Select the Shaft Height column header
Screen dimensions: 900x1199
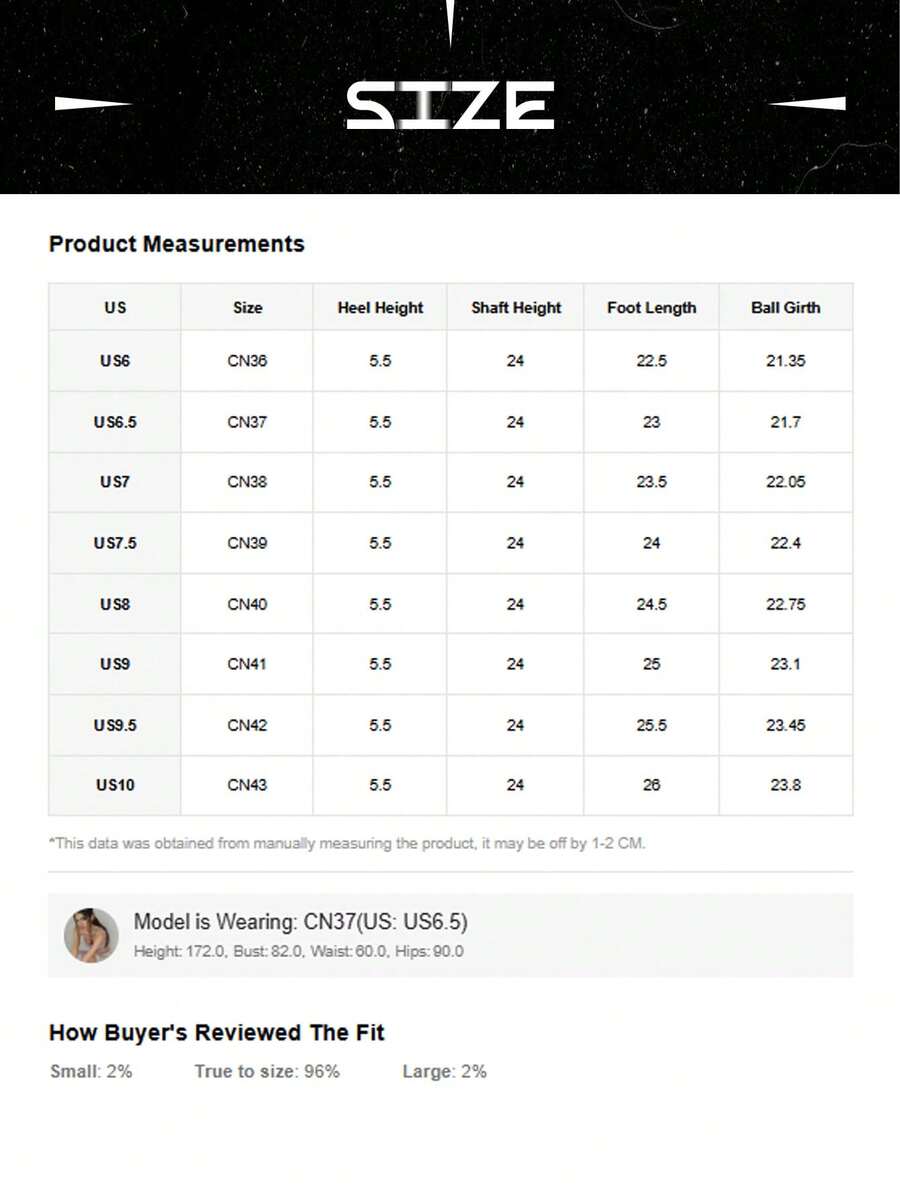[x=516, y=308]
